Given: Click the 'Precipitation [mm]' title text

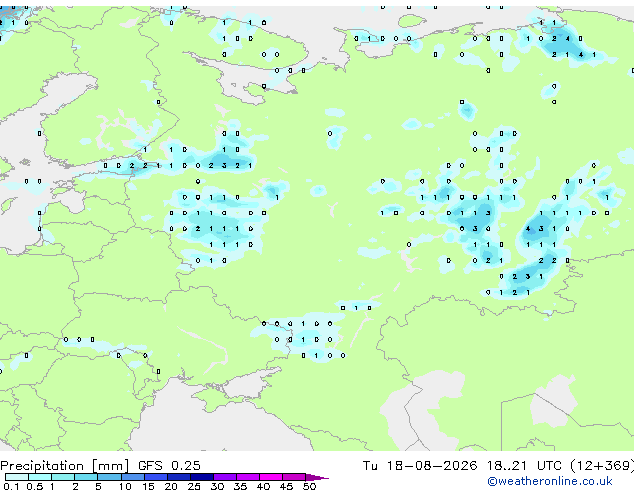Looking at the screenshot, I should point(65,466).
